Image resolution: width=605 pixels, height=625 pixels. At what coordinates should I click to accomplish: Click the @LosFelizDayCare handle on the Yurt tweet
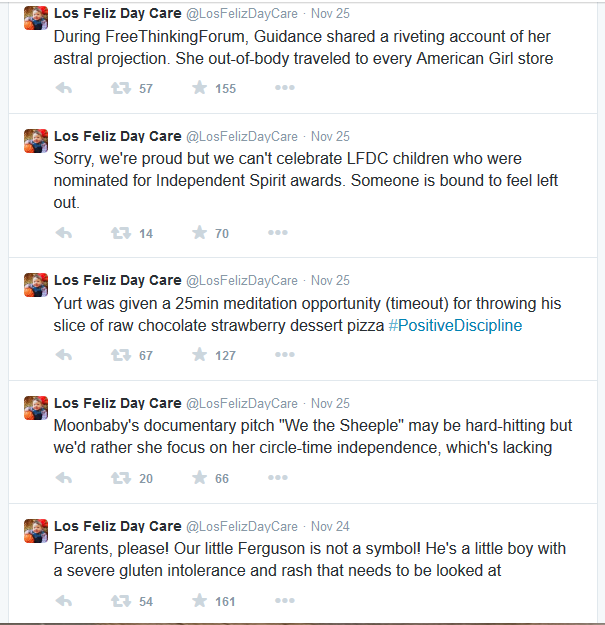tap(242, 280)
